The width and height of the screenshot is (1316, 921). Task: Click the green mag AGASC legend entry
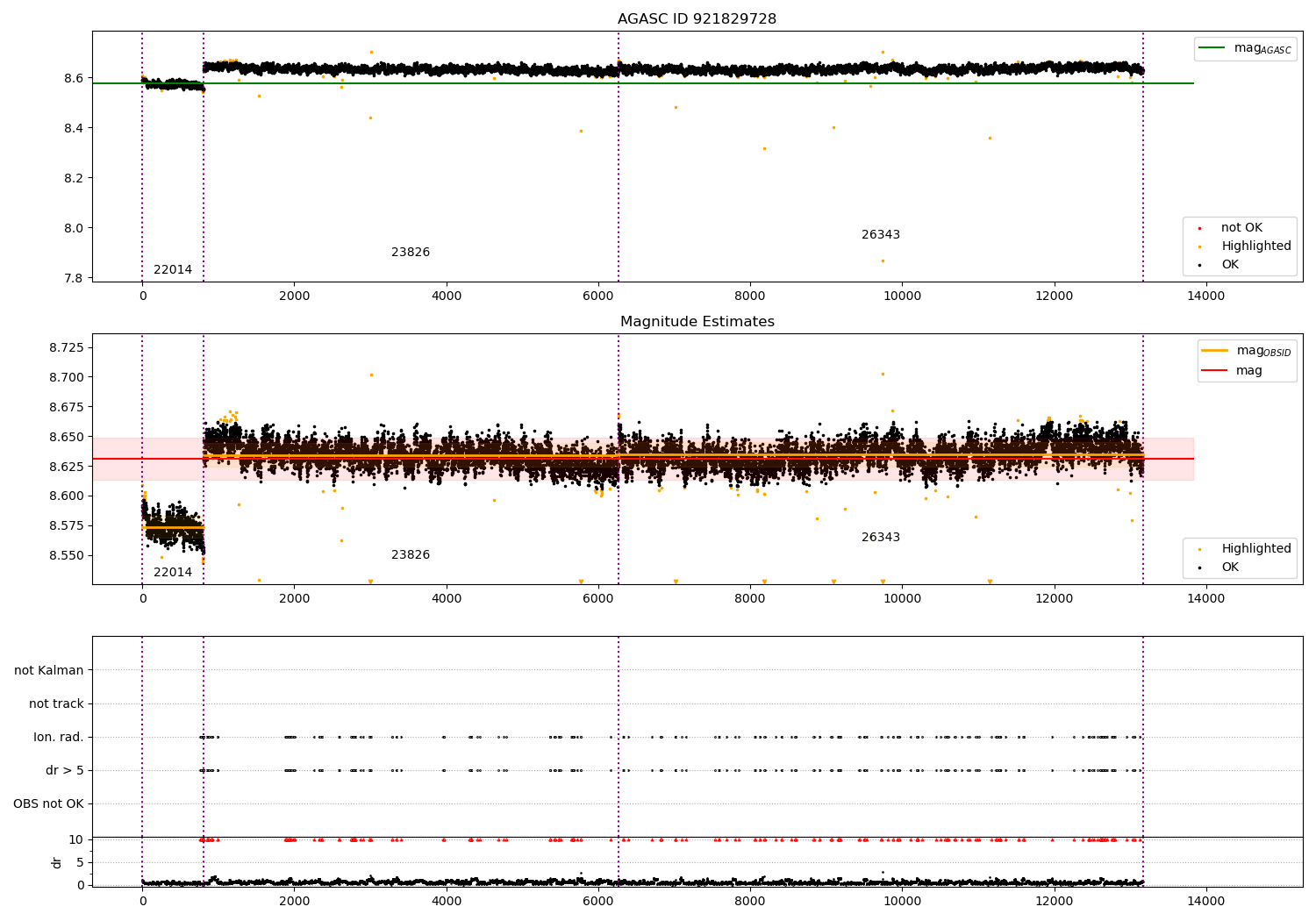coord(1246,48)
